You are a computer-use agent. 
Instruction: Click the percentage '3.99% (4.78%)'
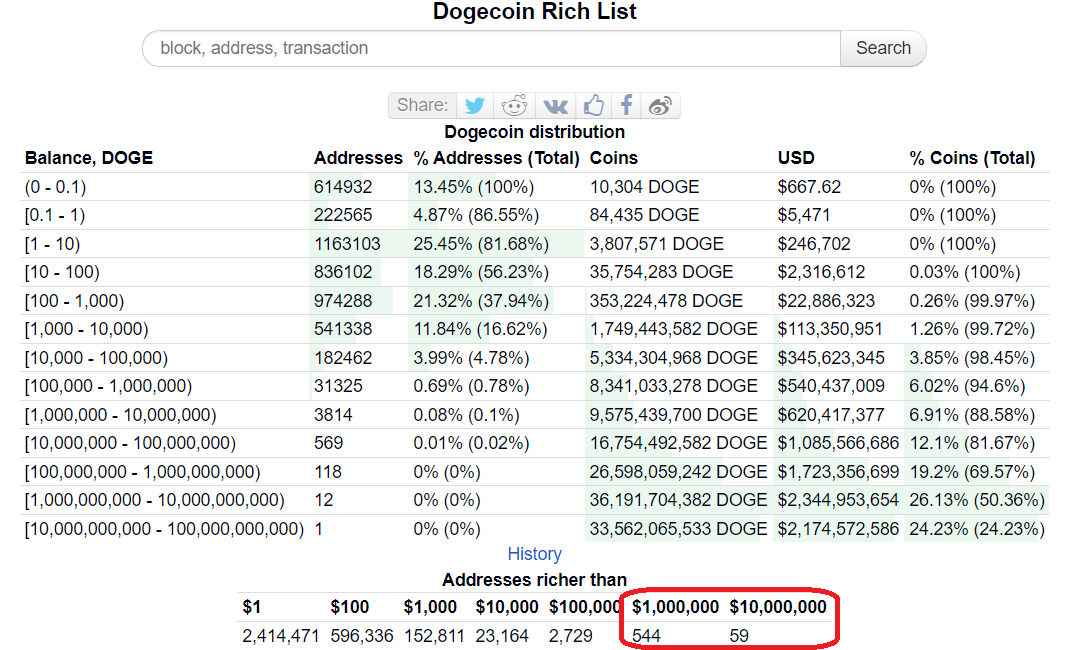[471, 358]
